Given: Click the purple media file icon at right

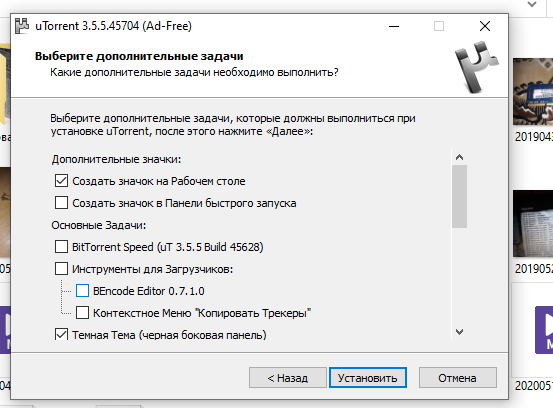Looking at the screenshot, I should coord(544,330).
